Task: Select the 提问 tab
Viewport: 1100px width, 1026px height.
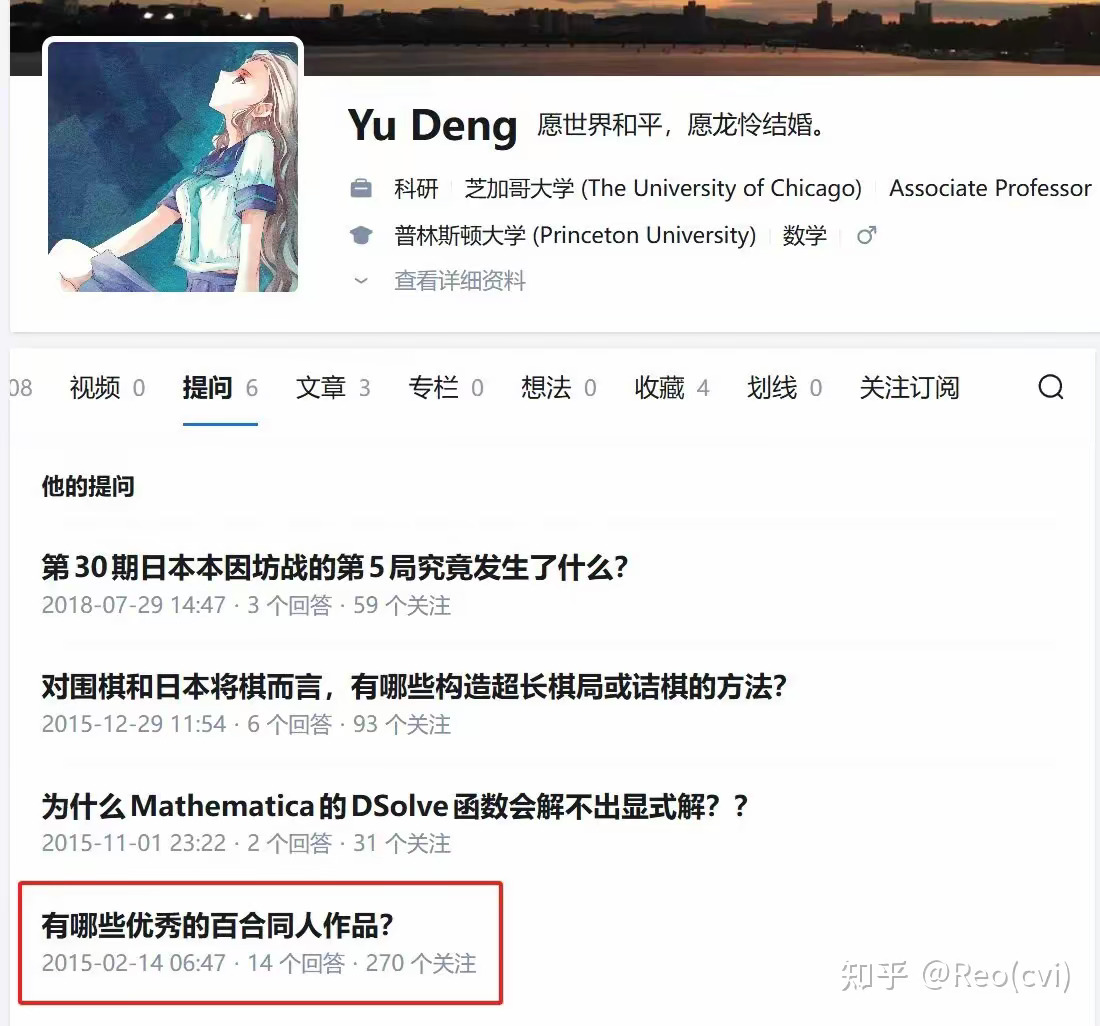Action: click(x=220, y=388)
